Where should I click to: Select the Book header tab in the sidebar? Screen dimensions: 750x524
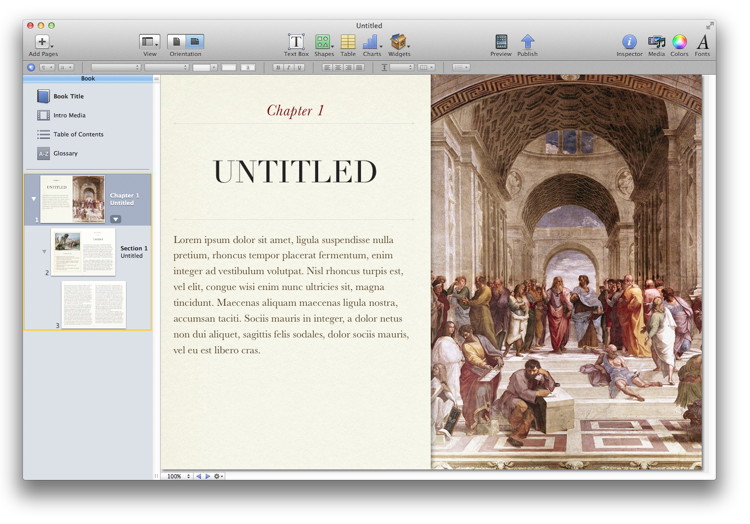click(88, 78)
